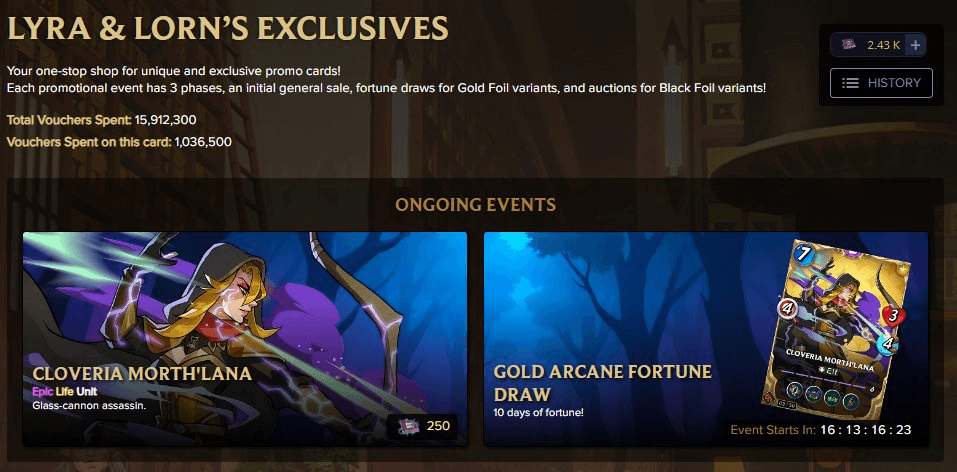This screenshot has height=472, width=957.
Task: Open the History list icon
Action: tap(851, 83)
